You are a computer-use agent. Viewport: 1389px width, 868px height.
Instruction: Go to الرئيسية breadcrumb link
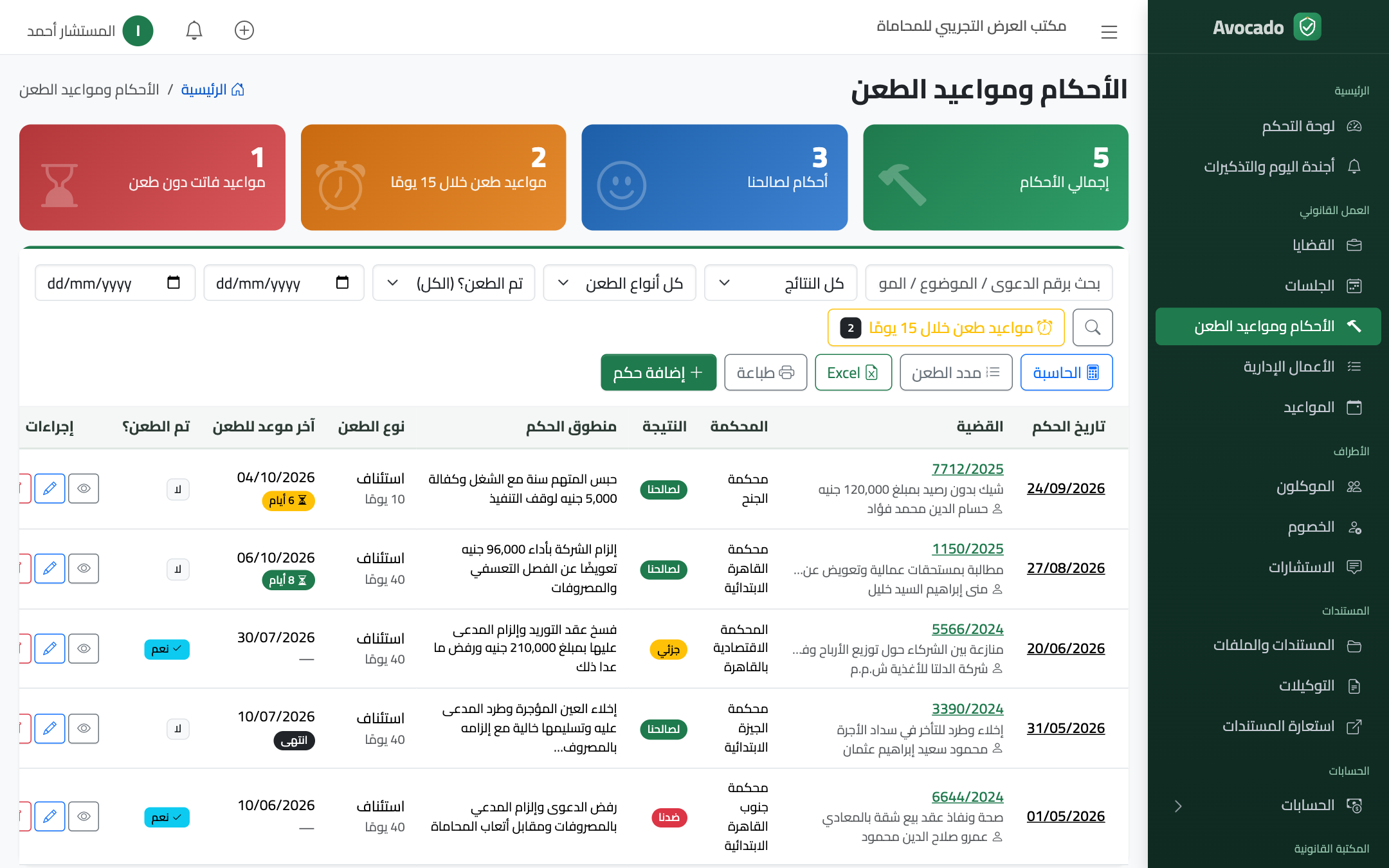(x=213, y=89)
